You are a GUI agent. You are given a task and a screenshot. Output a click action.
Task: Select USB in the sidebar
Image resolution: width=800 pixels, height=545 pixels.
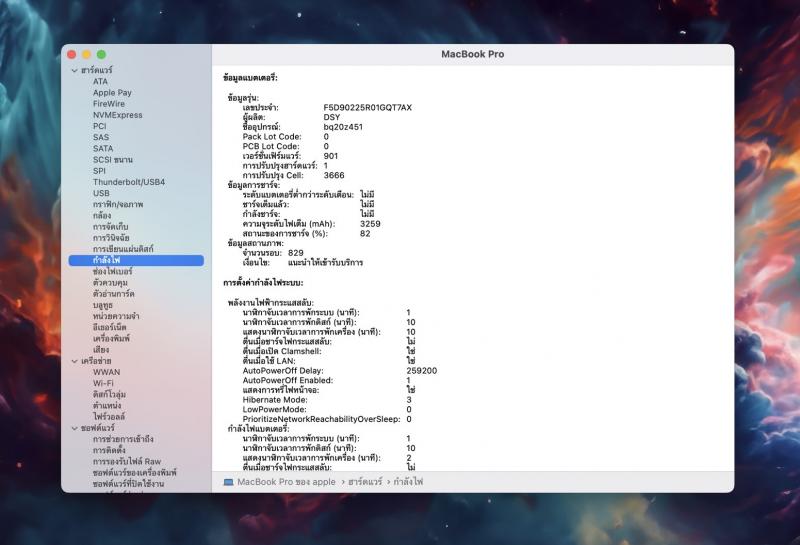101,193
